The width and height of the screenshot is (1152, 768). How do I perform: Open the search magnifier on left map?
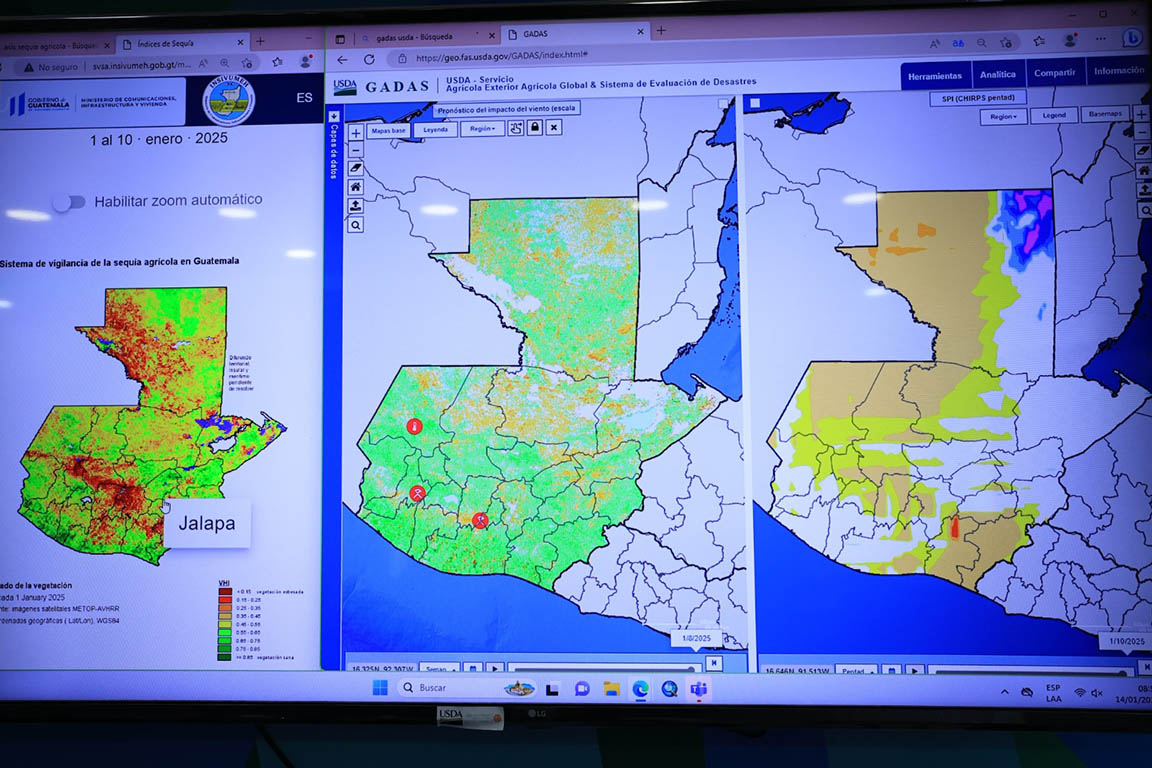pyautogui.click(x=355, y=225)
